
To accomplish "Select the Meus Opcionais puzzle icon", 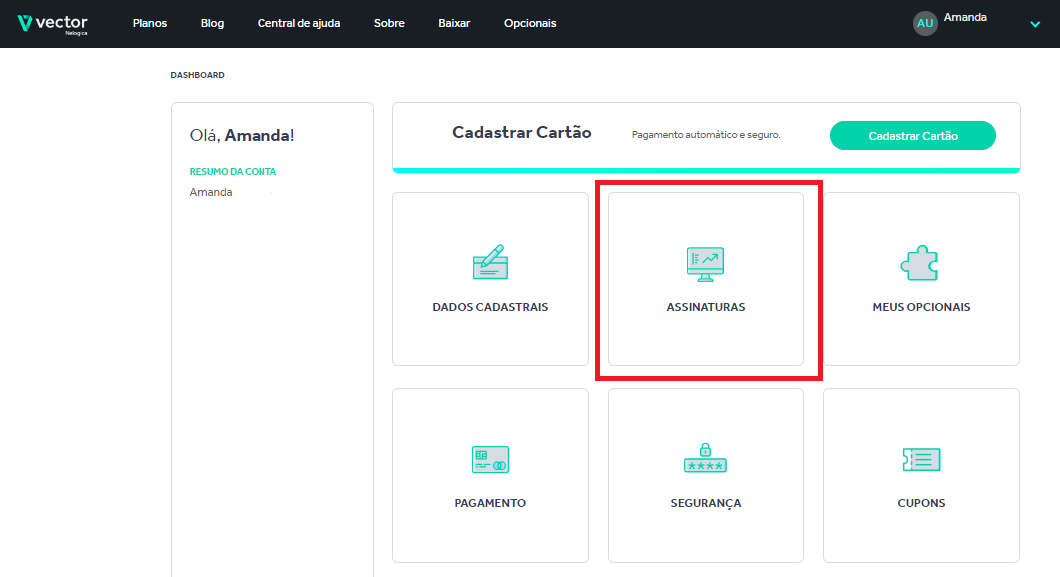I will point(920,263).
